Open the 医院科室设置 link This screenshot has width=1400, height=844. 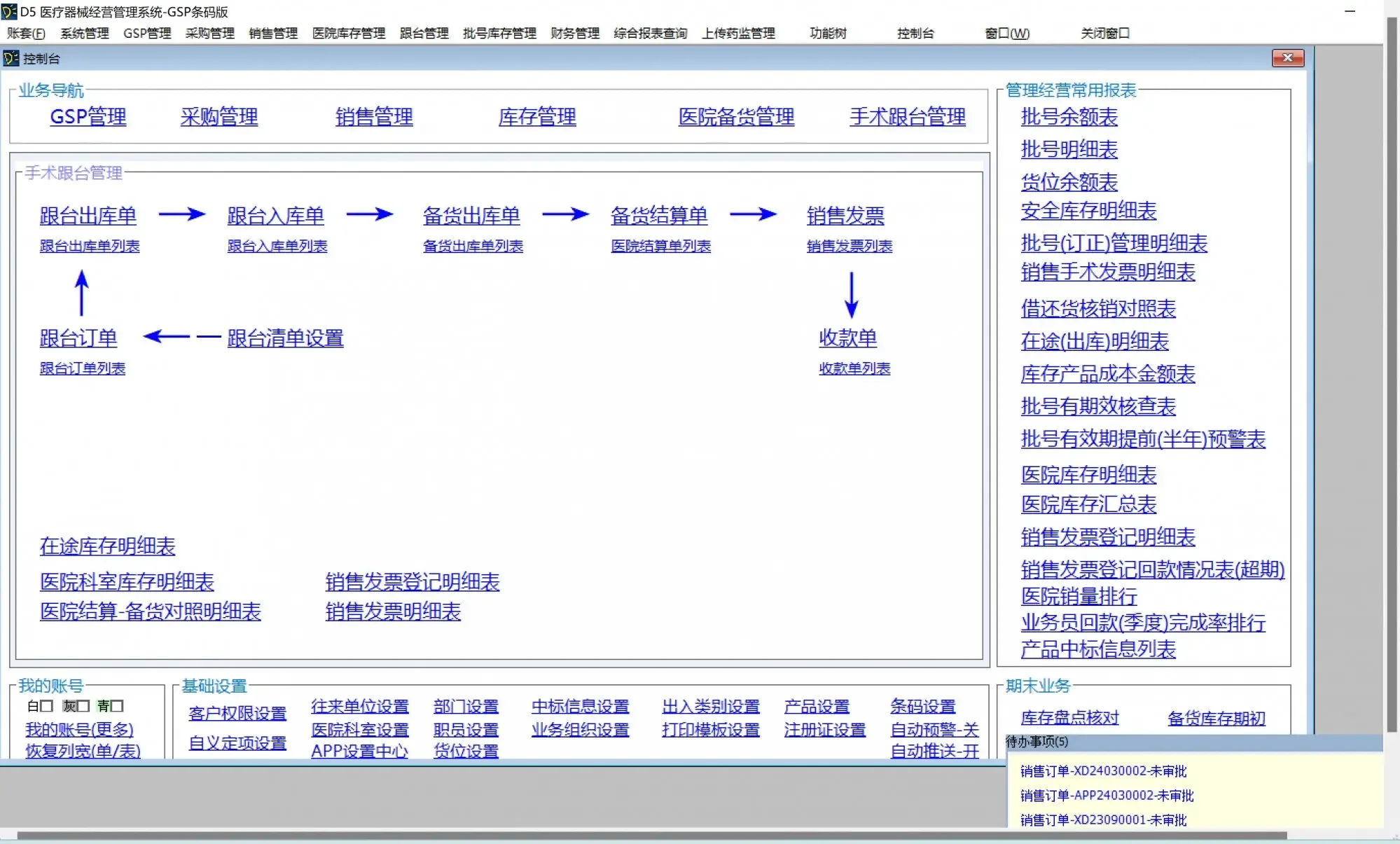(x=360, y=730)
